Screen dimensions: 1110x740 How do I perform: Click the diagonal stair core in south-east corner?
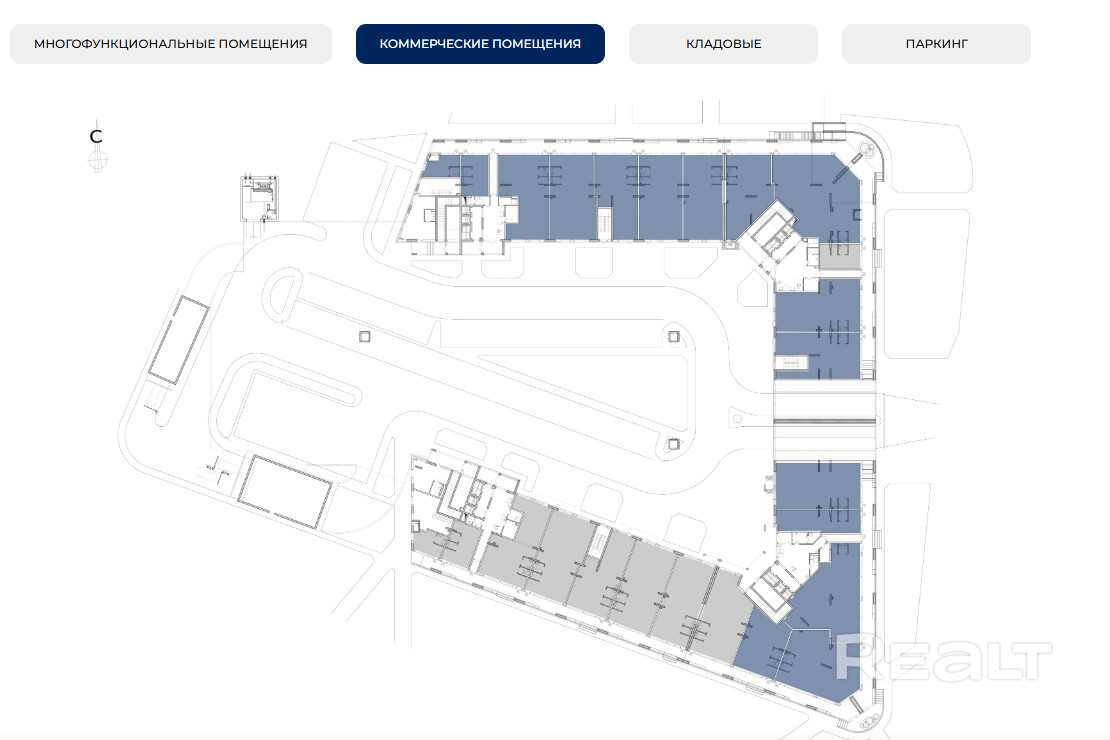pyautogui.click(x=771, y=590)
